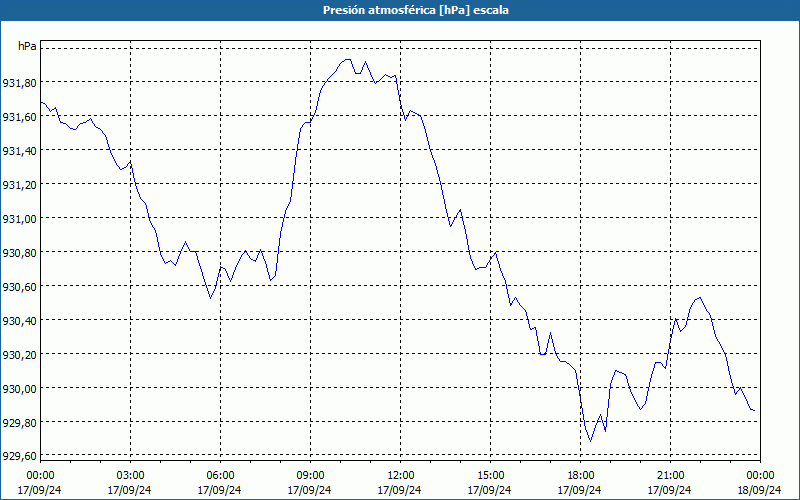Viewport: 800px width, 500px height.
Task: Click the 21:00 time axis label
Action: click(670, 476)
